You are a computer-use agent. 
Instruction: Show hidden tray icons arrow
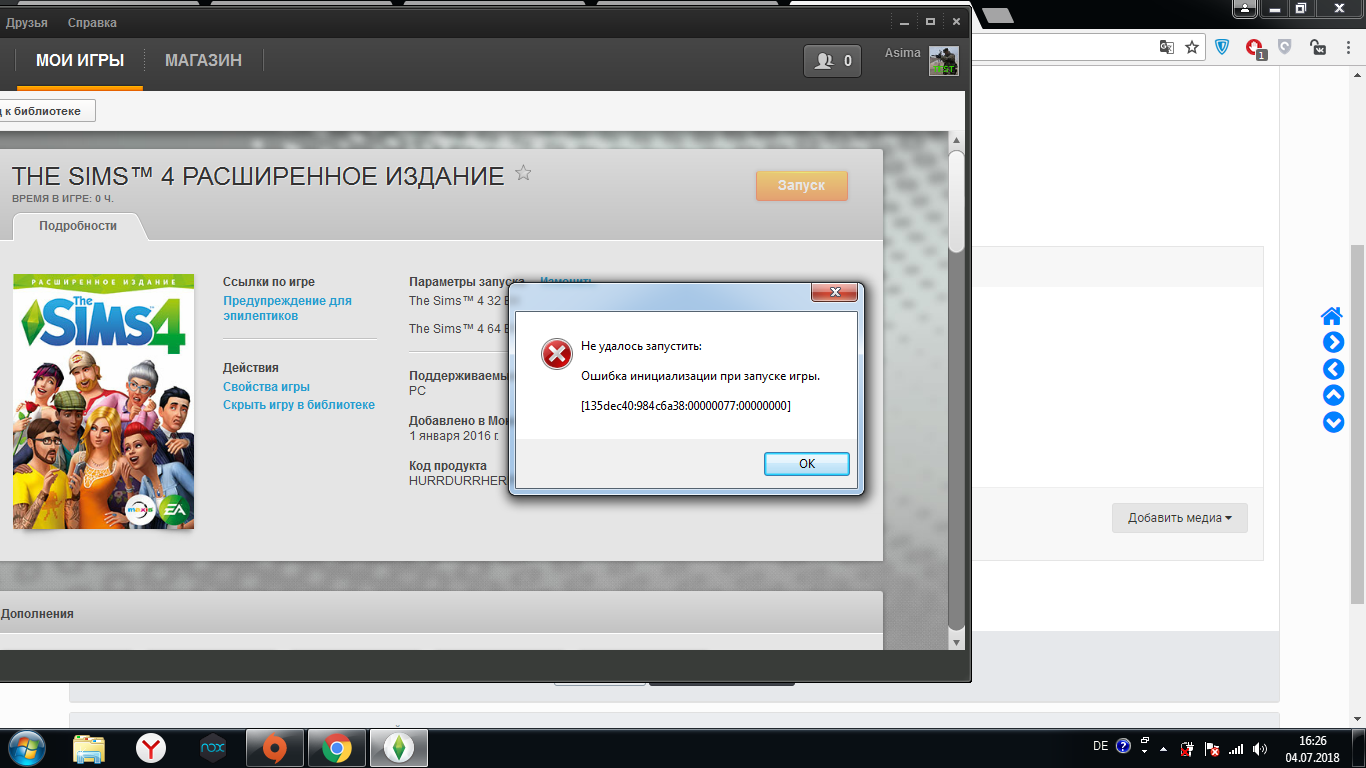point(1163,749)
